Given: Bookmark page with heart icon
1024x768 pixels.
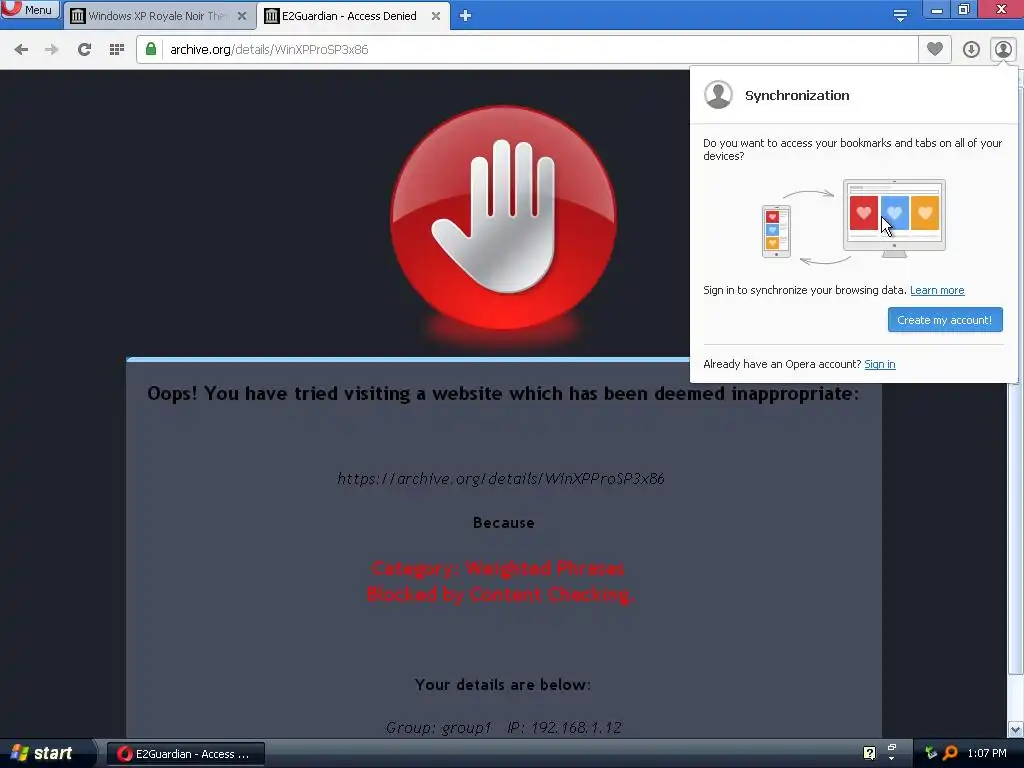Looking at the screenshot, I should pos(935,49).
